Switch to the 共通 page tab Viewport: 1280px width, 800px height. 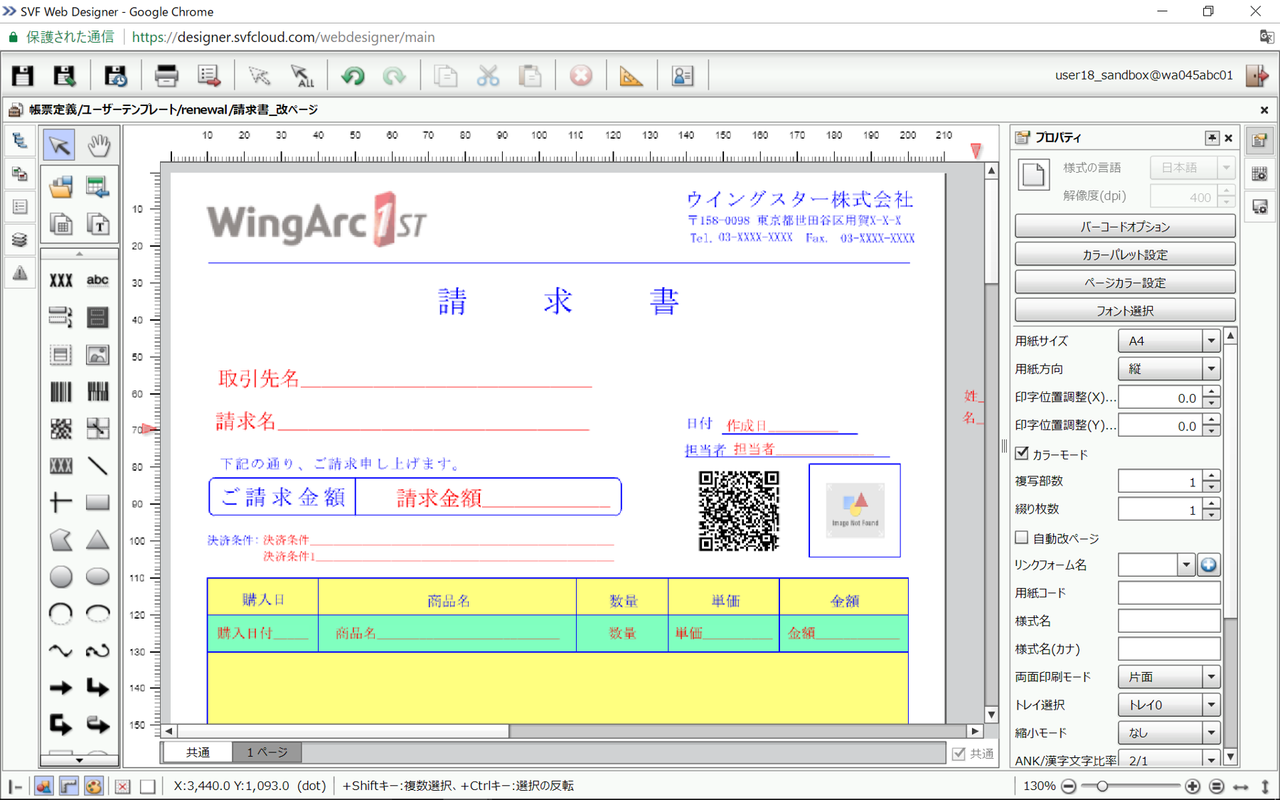click(x=198, y=753)
